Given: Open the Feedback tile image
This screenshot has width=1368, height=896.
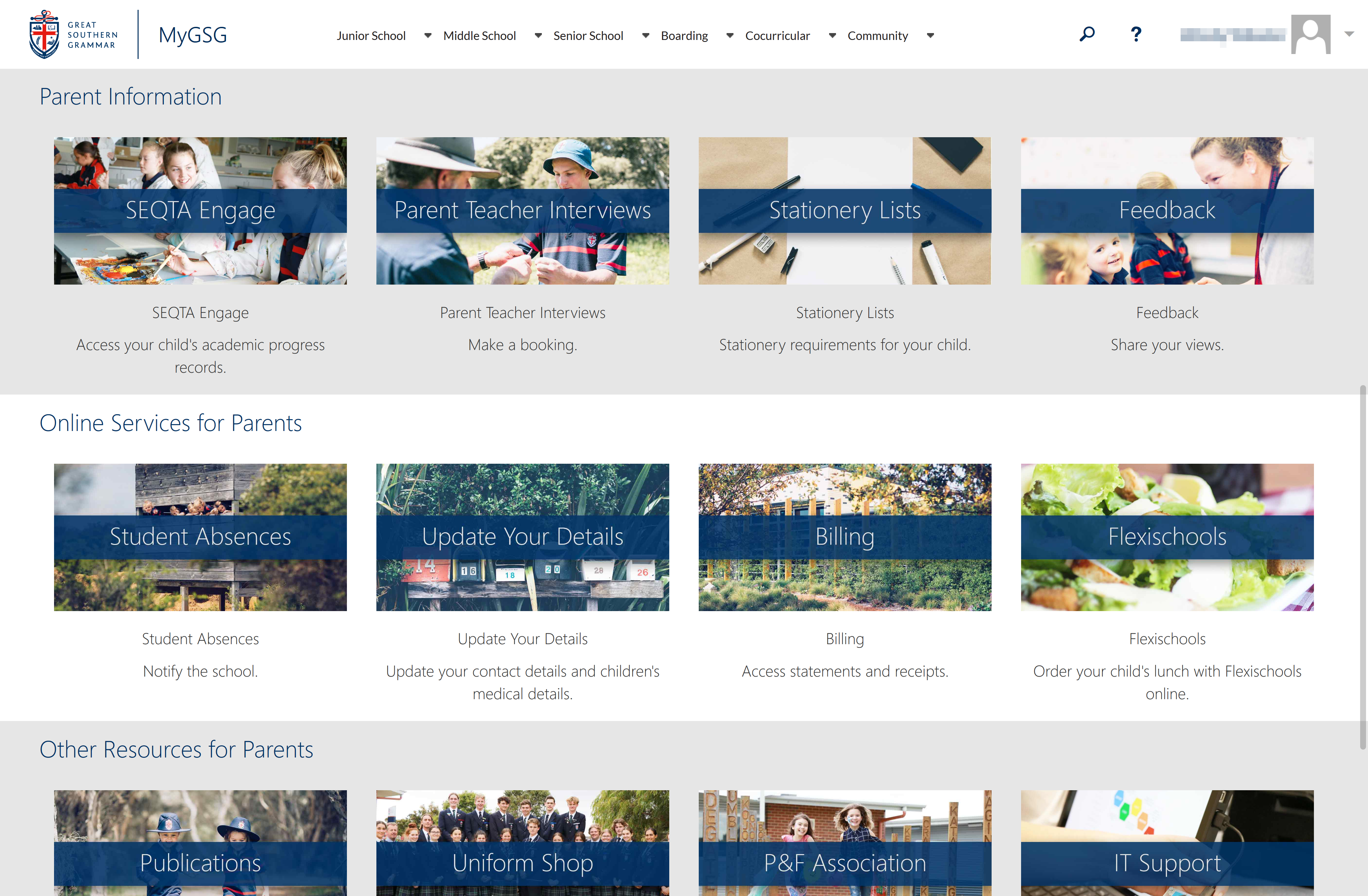Looking at the screenshot, I should [x=1167, y=210].
